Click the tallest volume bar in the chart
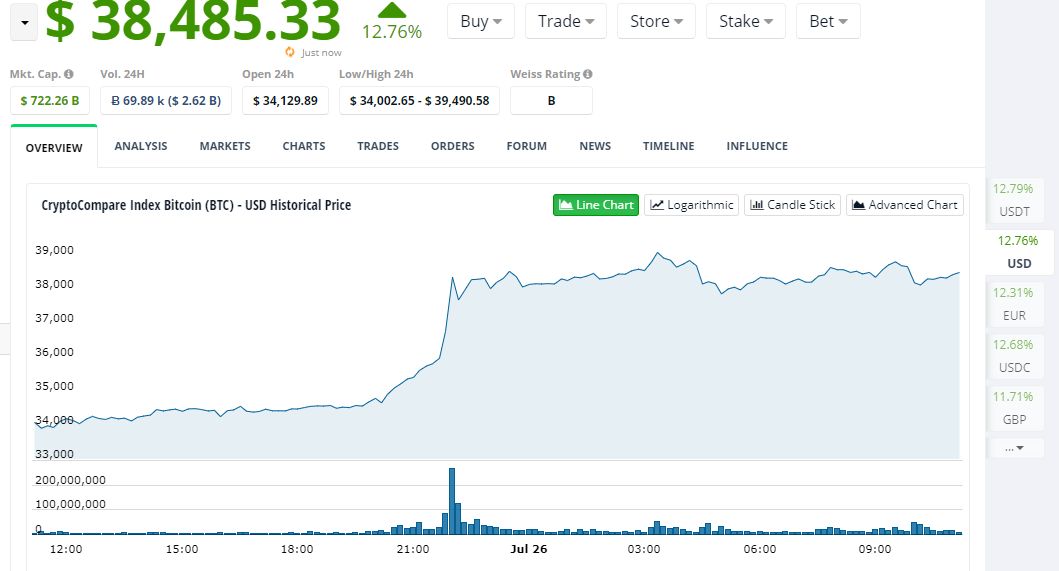The height and width of the screenshot is (571, 1059). pyautogui.click(x=452, y=501)
